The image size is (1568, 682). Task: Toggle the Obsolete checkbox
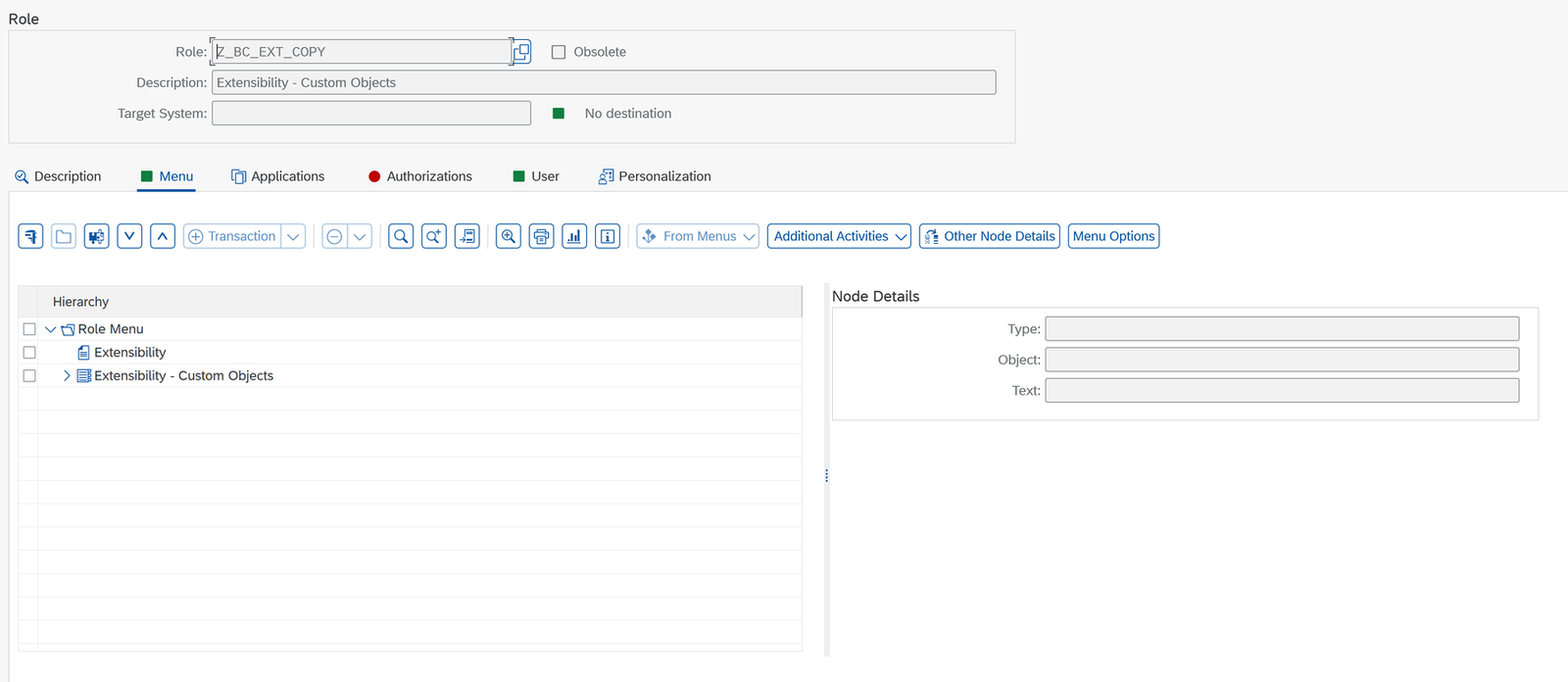[x=559, y=52]
